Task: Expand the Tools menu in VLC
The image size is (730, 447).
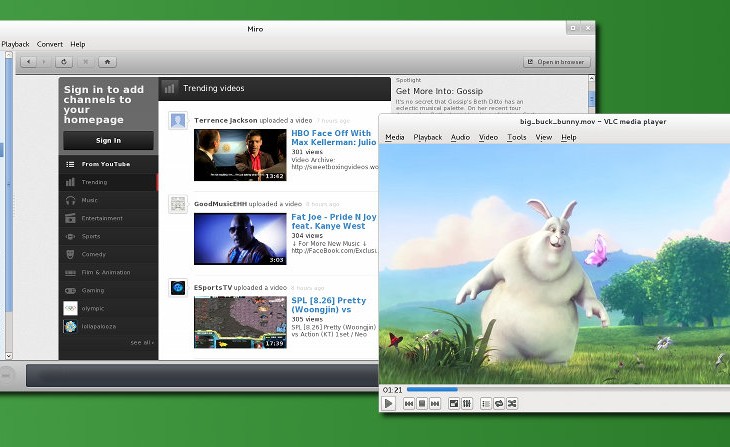Action: click(x=516, y=137)
